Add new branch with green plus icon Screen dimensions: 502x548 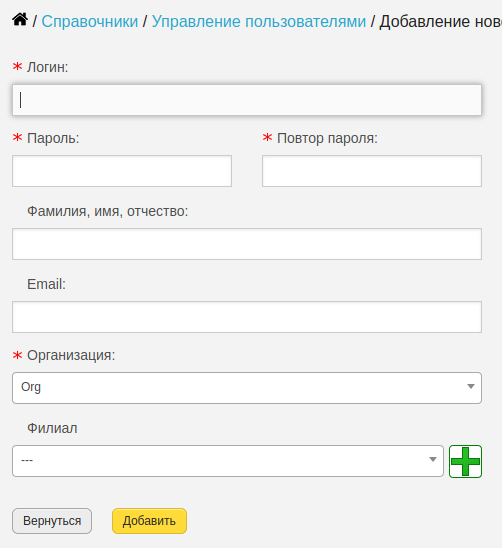click(x=465, y=461)
